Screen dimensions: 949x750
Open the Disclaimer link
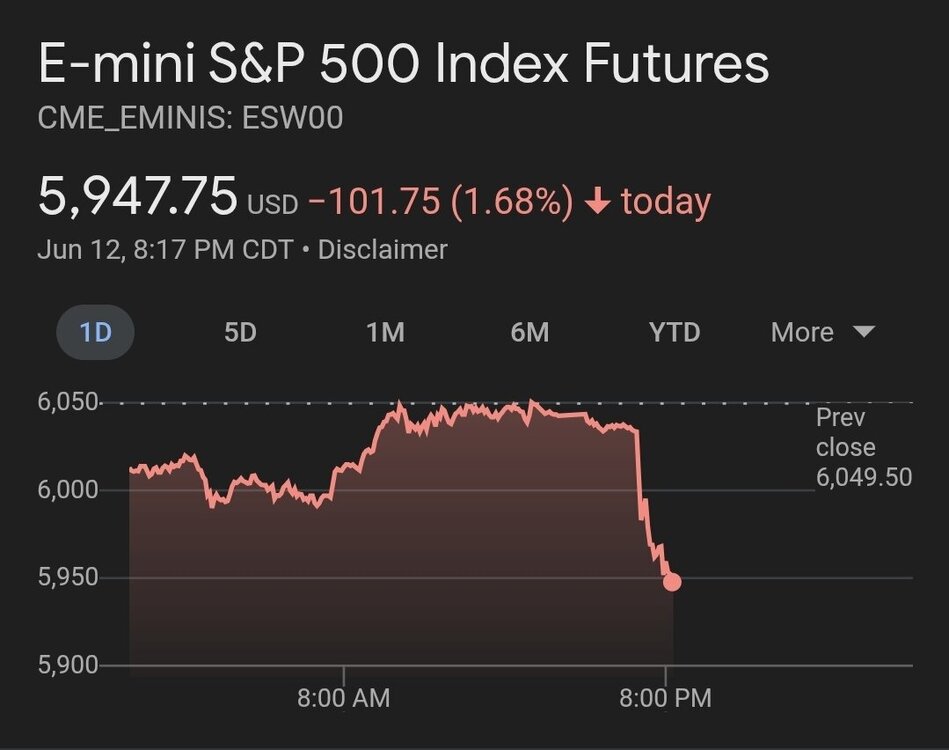pyautogui.click(x=382, y=249)
